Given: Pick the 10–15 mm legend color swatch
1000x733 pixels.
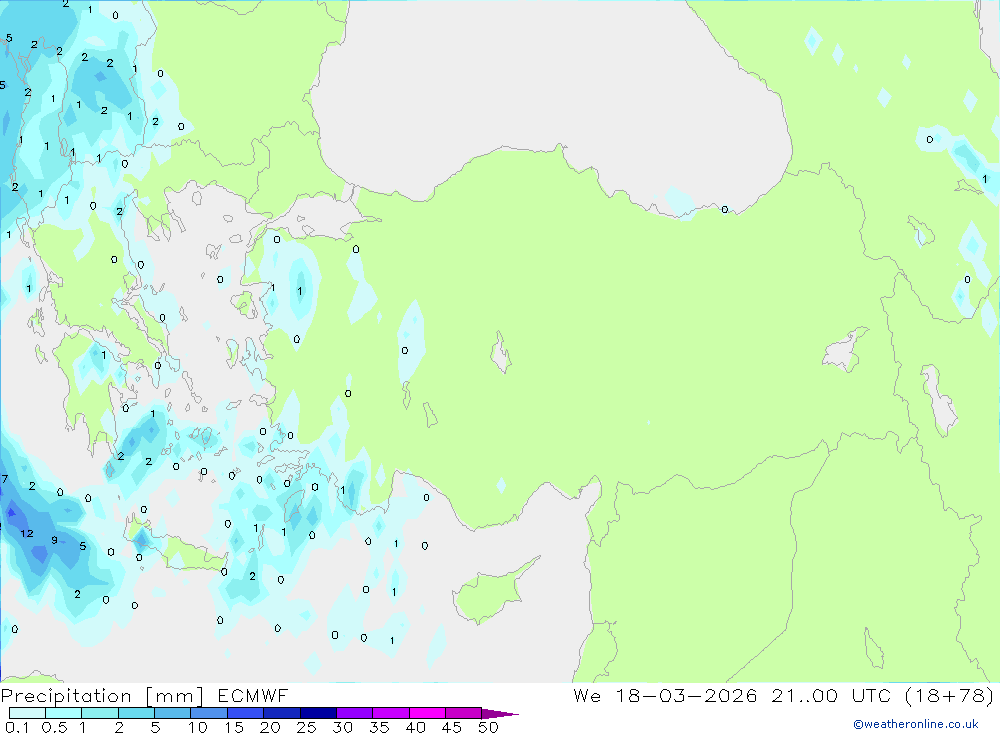Looking at the screenshot, I should 209,713.
